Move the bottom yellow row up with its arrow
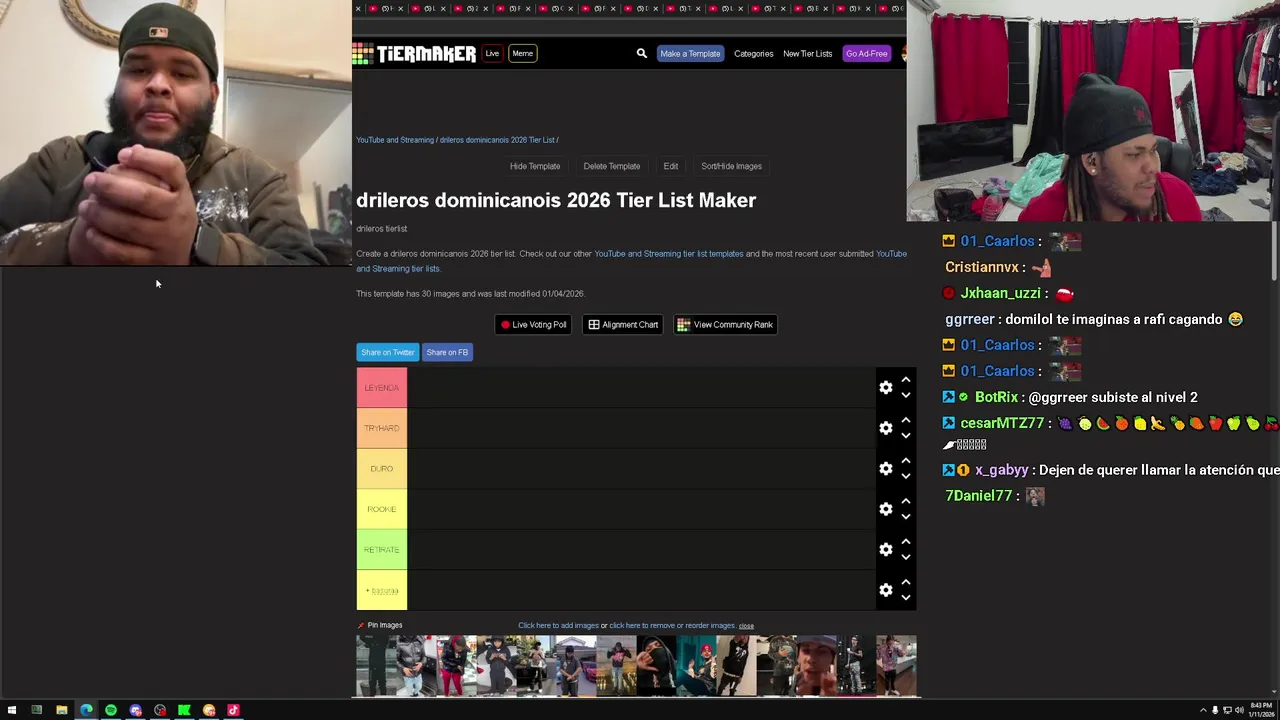 [x=905, y=582]
